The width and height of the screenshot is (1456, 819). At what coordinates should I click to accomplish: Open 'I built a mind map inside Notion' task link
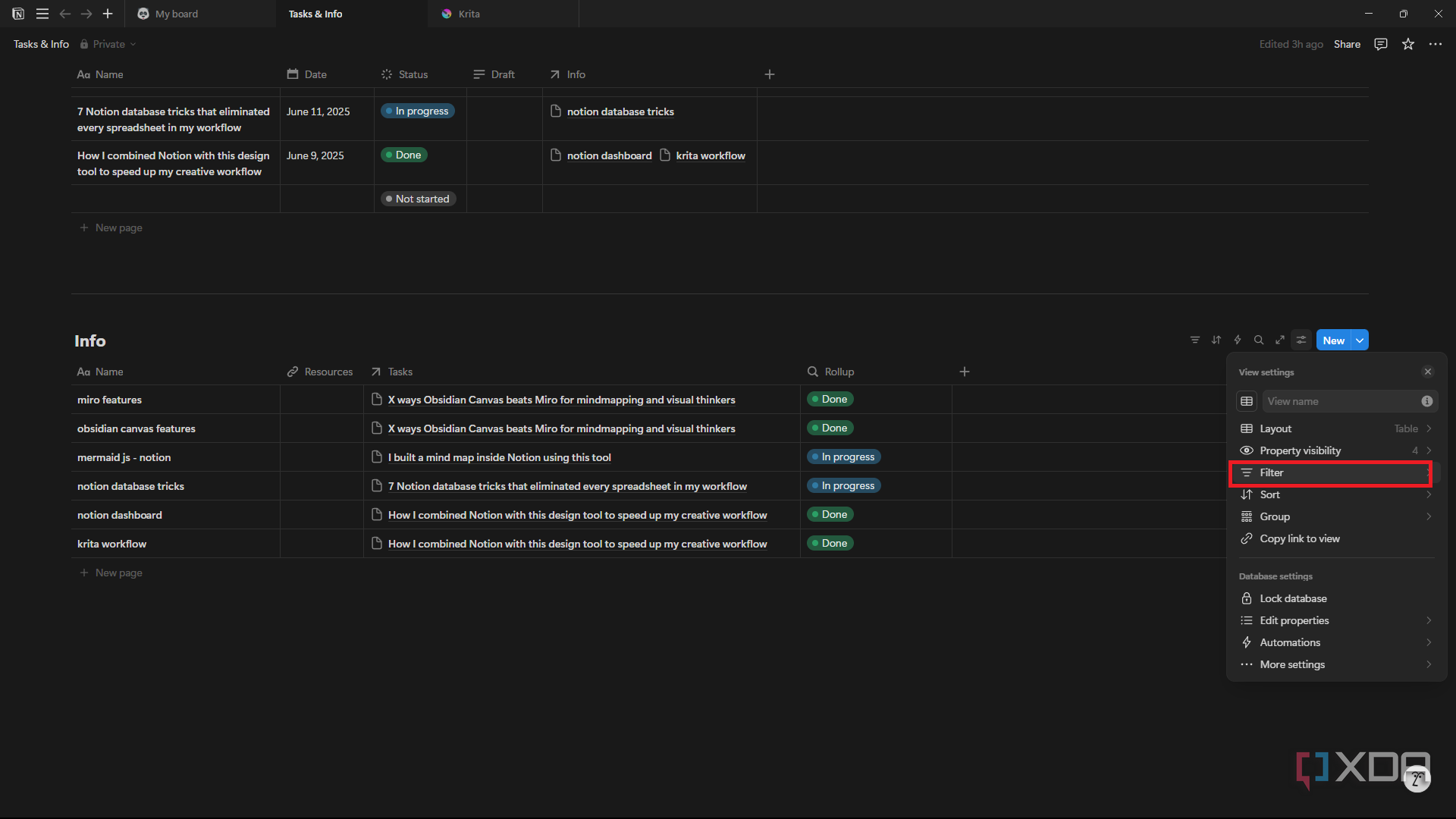[500, 457]
